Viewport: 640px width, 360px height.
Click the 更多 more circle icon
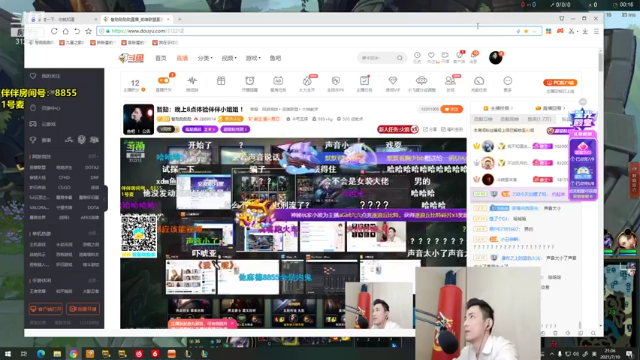(507, 80)
